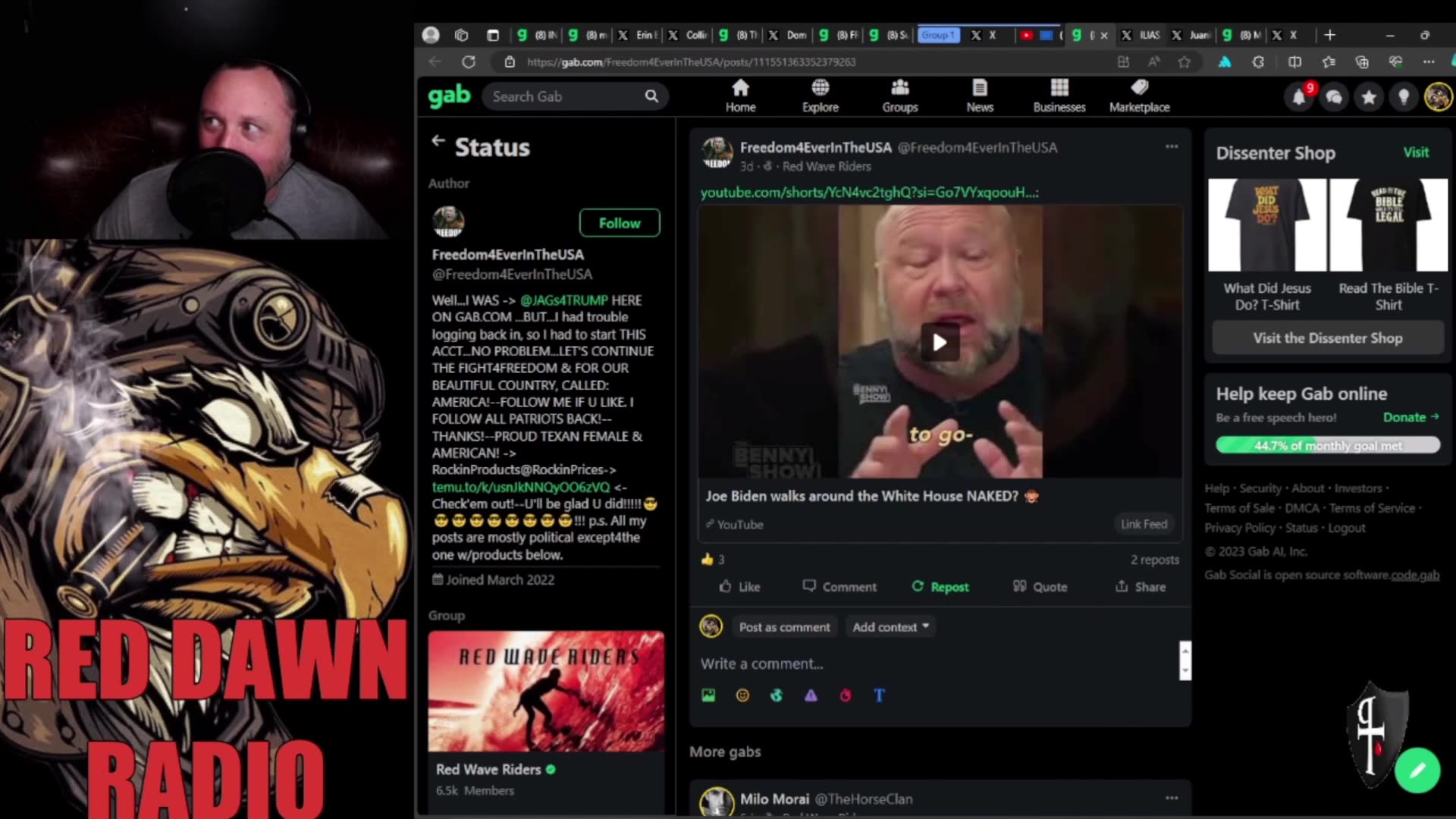Image resolution: width=1456 pixels, height=819 pixels.
Task: Open notifications via the bell icon
Action: (1299, 97)
